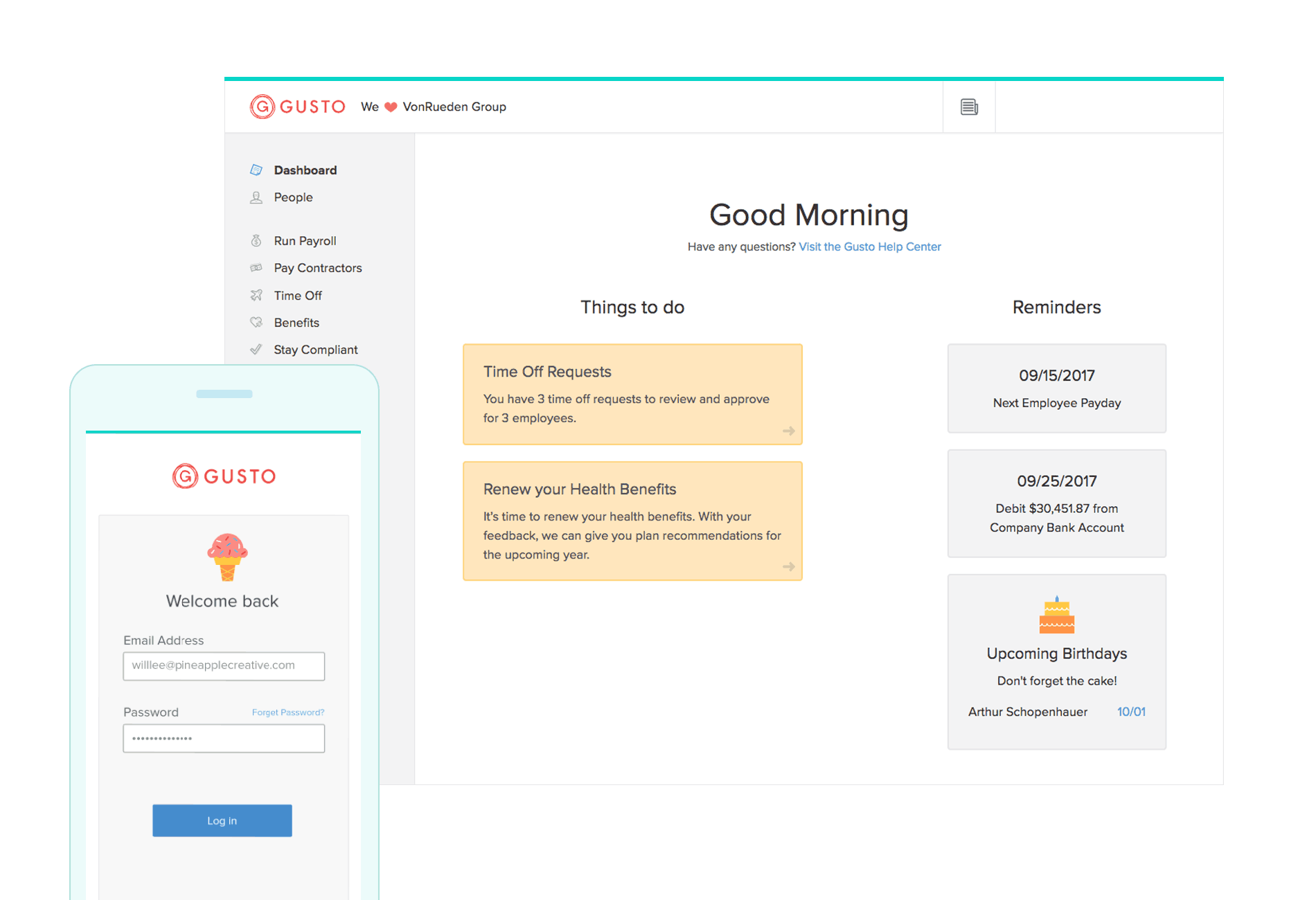Click the birthday cake icon
1316x900 pixels.
pos(1056,615)
